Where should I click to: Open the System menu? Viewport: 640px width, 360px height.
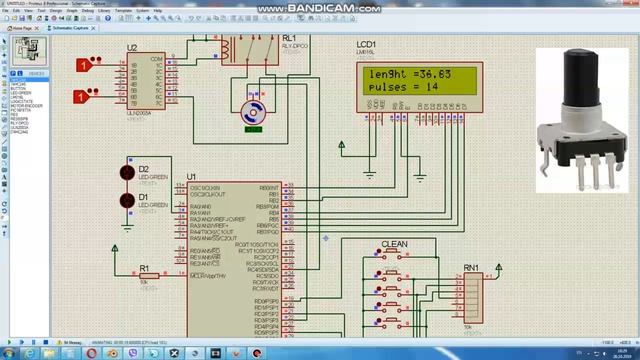[142, 11]
